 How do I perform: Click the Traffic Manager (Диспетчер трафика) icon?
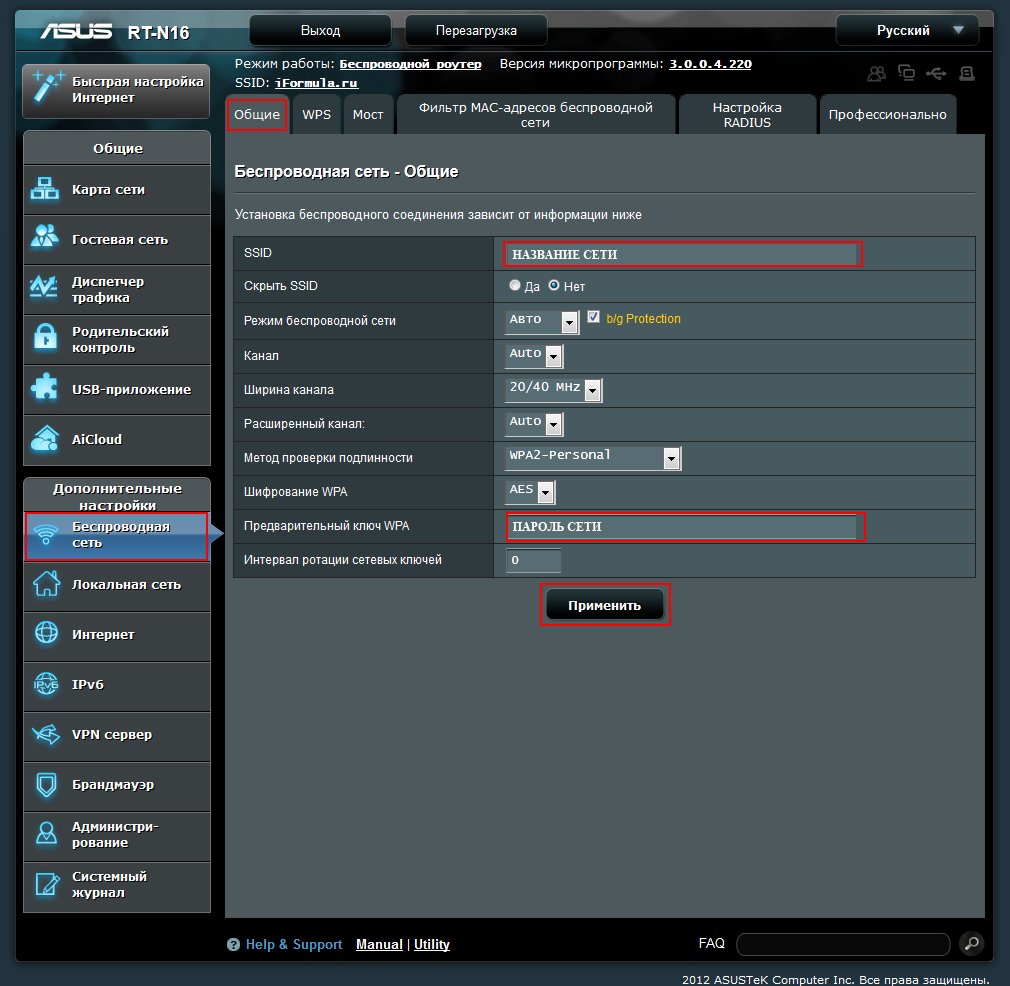pos(46,289)
